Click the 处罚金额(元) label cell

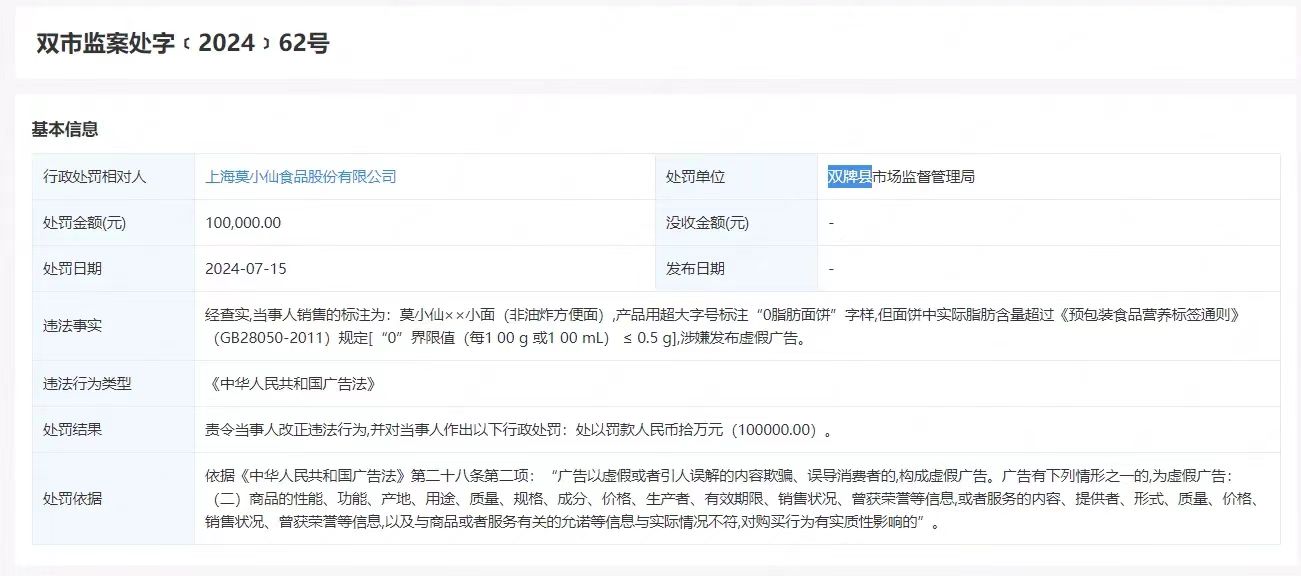tap(85, 223)
